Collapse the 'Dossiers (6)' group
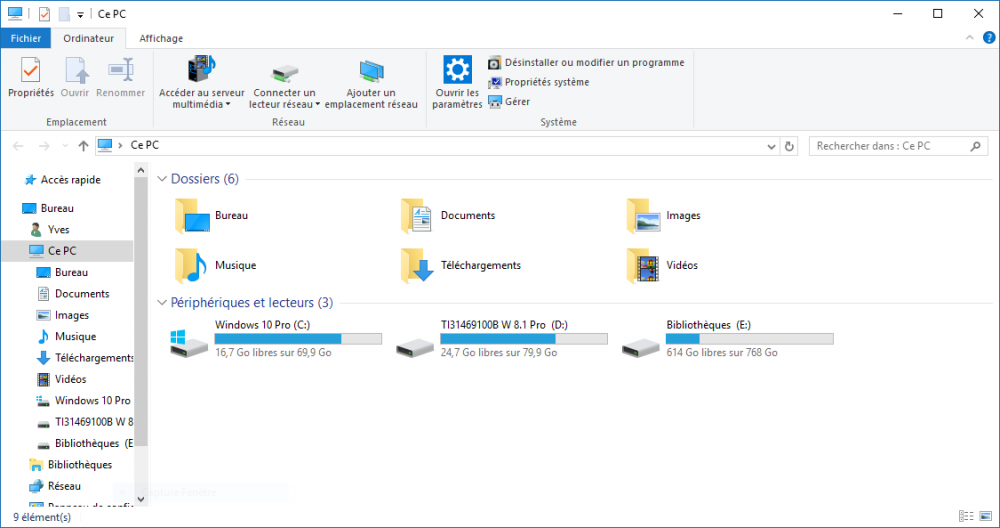The width and height of the screenshot is (1000, 528). [162, 179]
